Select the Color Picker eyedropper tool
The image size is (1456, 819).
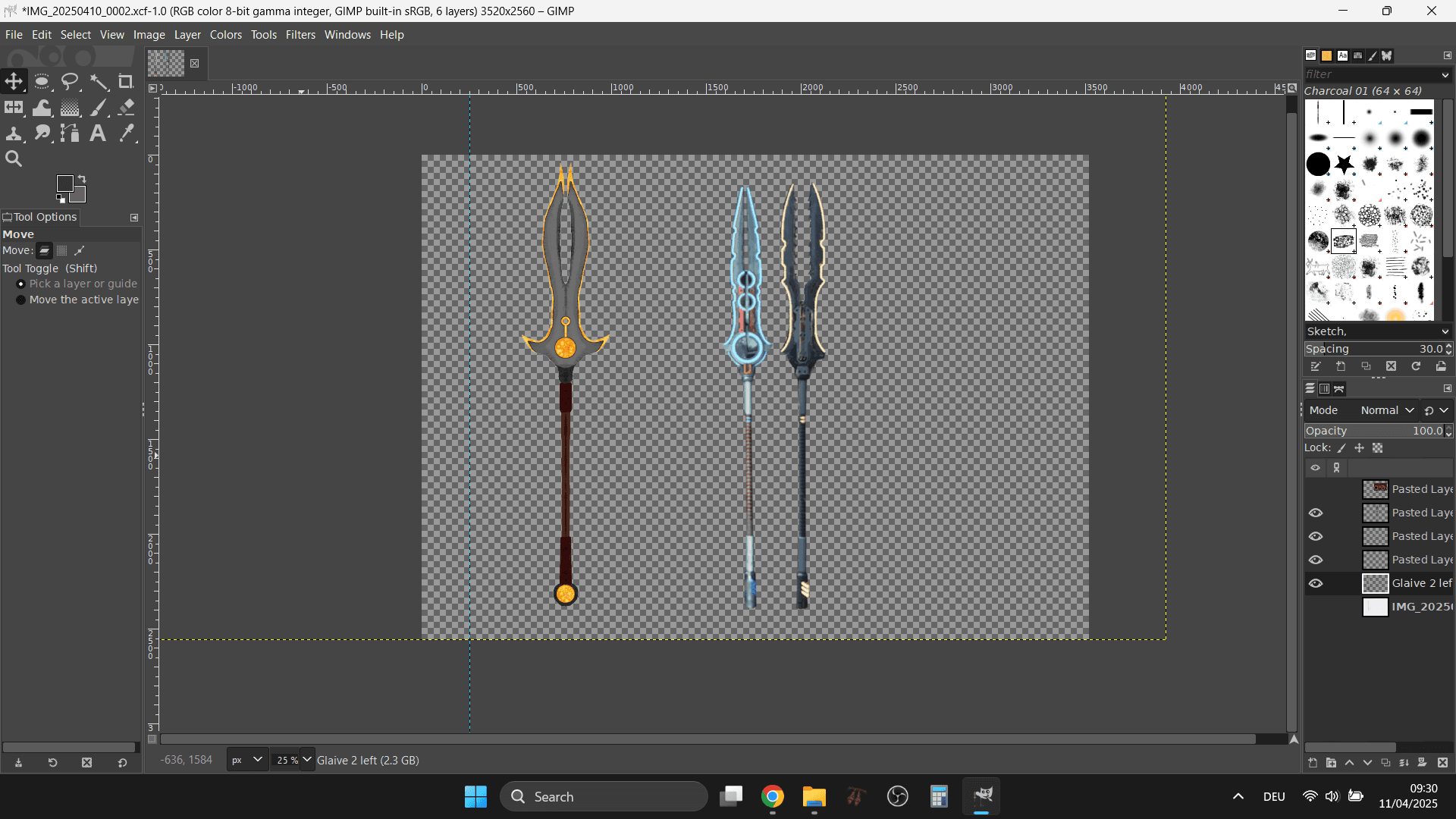coord(127,133)
